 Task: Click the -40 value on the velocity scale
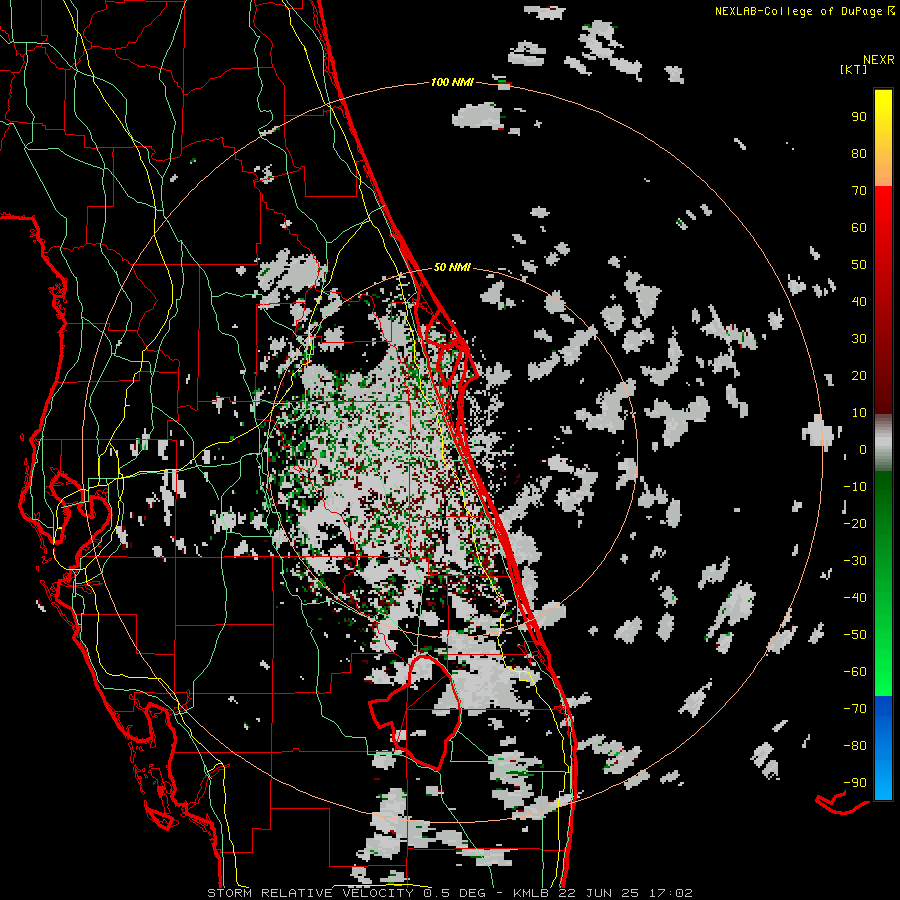point(855,598)
